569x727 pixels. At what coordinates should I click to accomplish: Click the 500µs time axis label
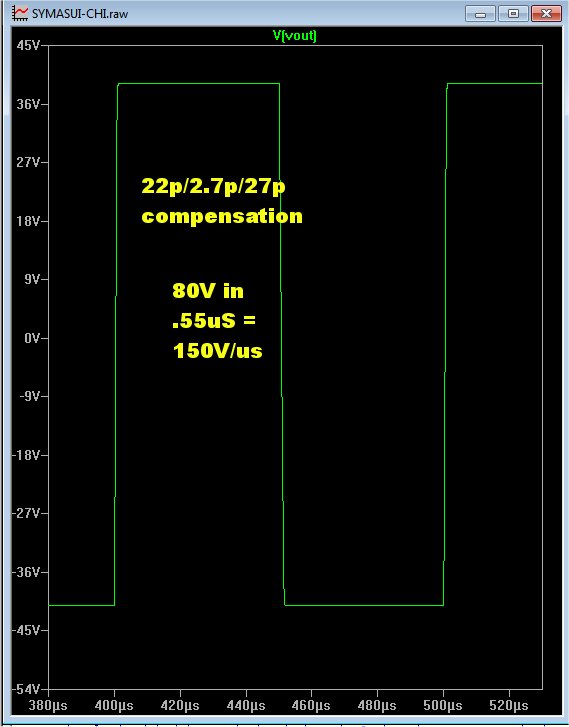(x=443, y=706)
